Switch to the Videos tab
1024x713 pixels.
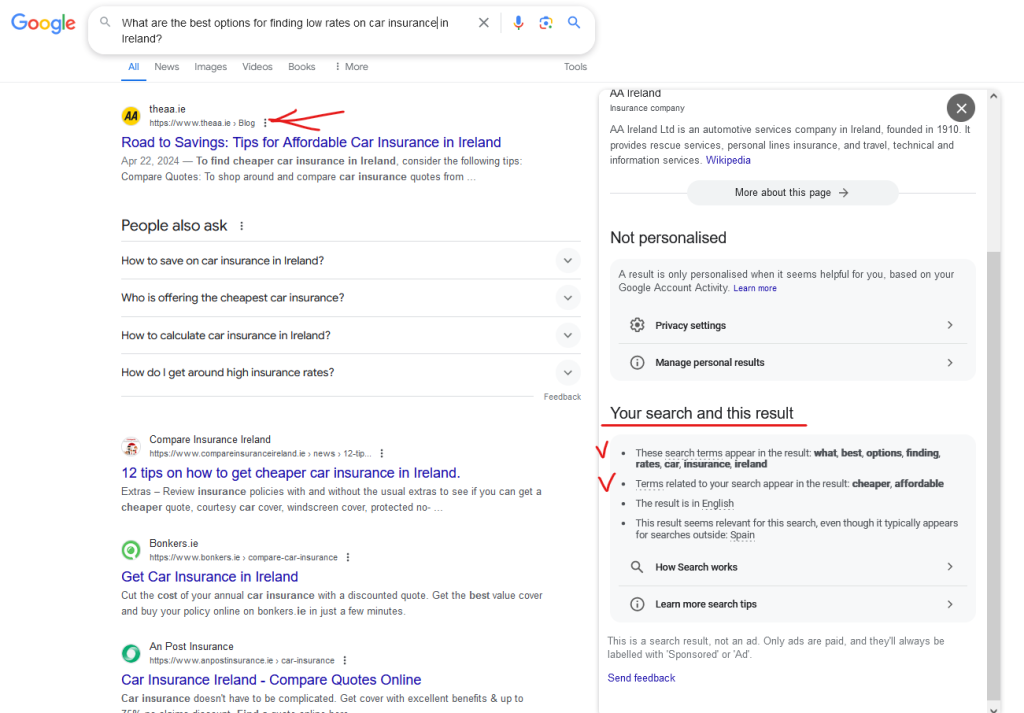click(x=257, y=67)
